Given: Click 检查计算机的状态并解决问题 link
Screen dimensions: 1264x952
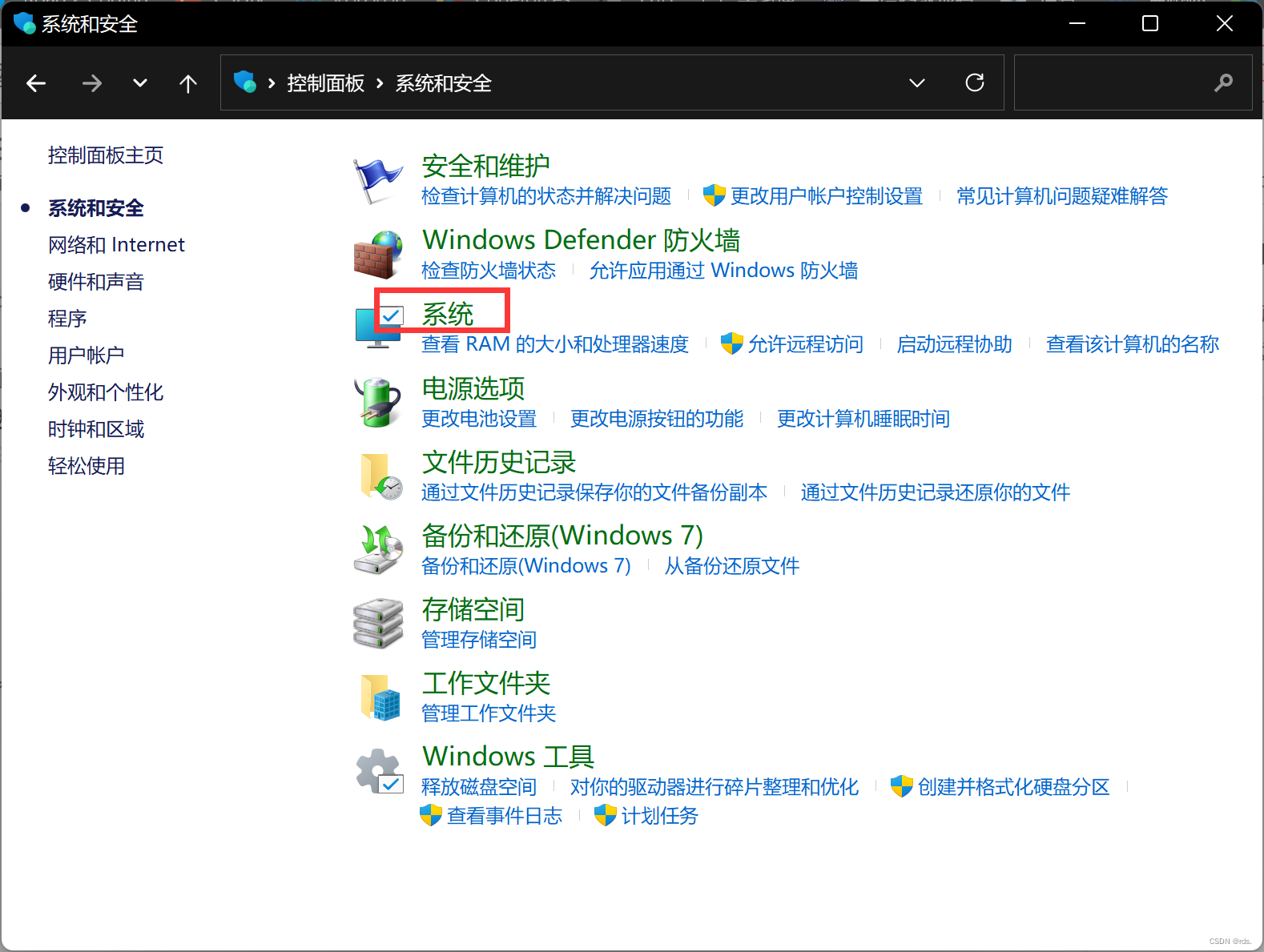Looking at the screenshot, I should click(x=546, y=196).
